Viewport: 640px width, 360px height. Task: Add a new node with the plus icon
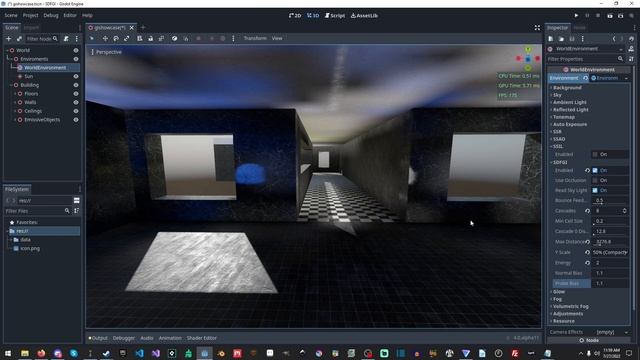9,39
